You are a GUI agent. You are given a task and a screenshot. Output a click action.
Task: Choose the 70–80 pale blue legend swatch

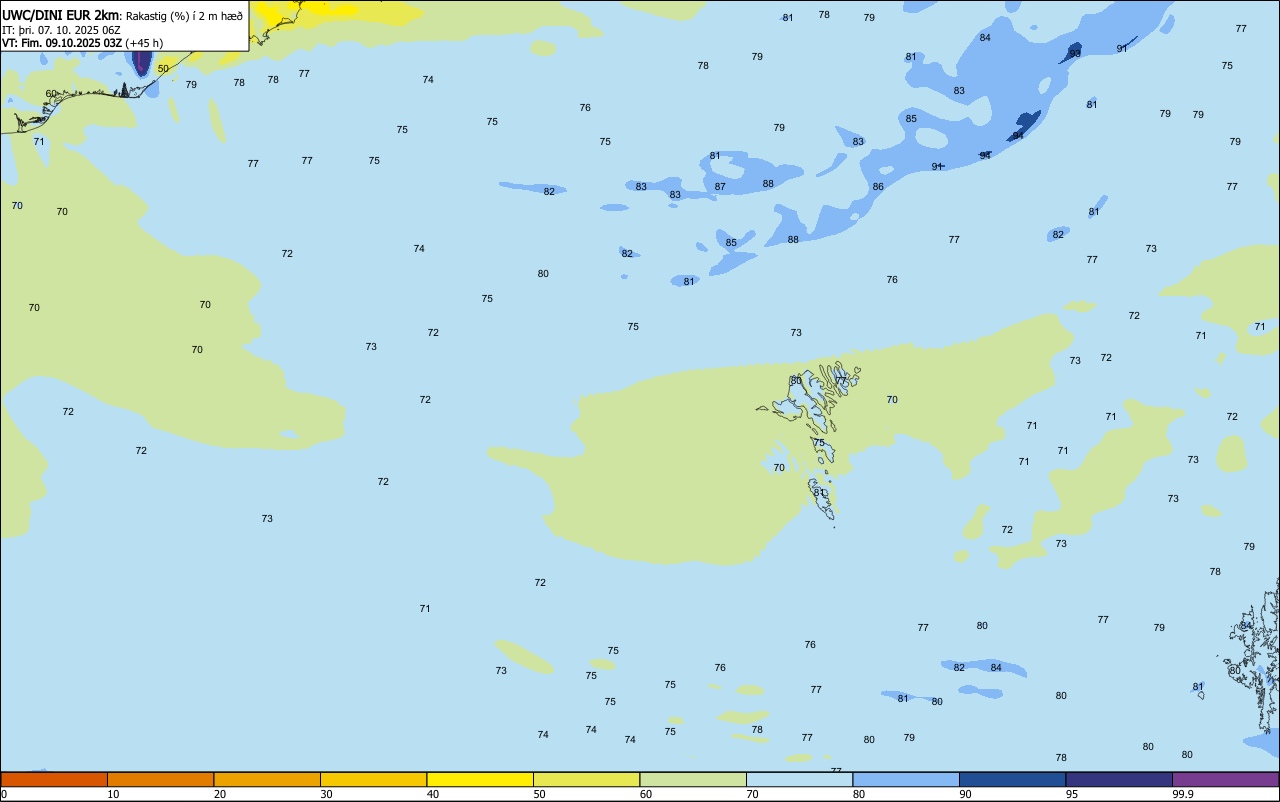click(799, 779)
